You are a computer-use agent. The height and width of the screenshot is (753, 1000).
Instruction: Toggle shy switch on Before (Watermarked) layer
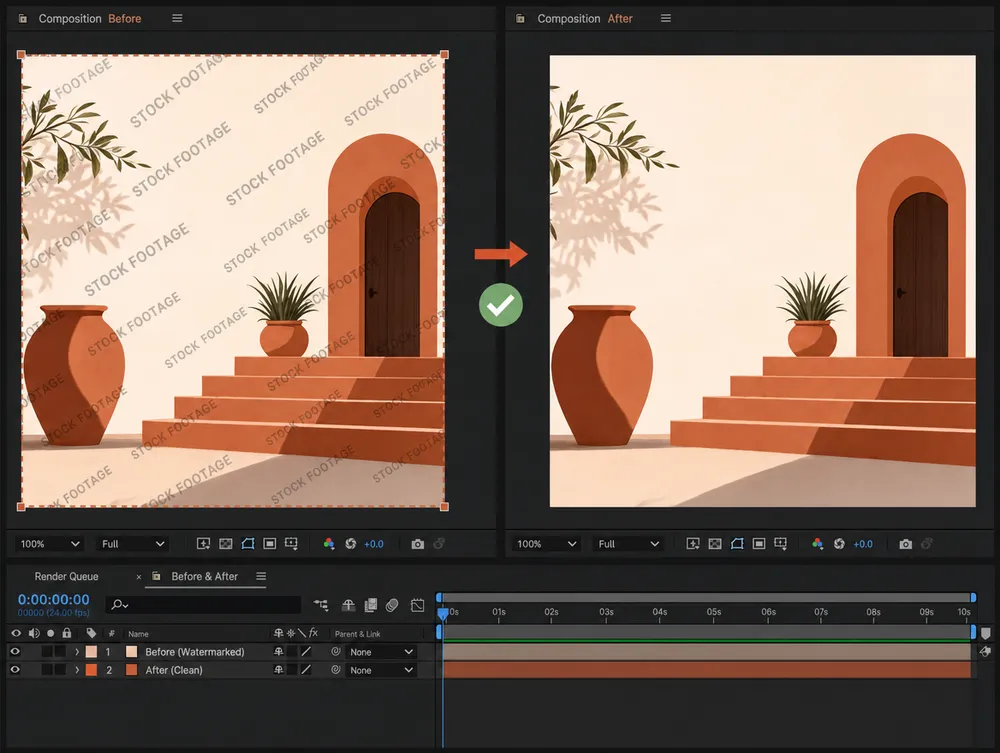[x=279, y=652]
